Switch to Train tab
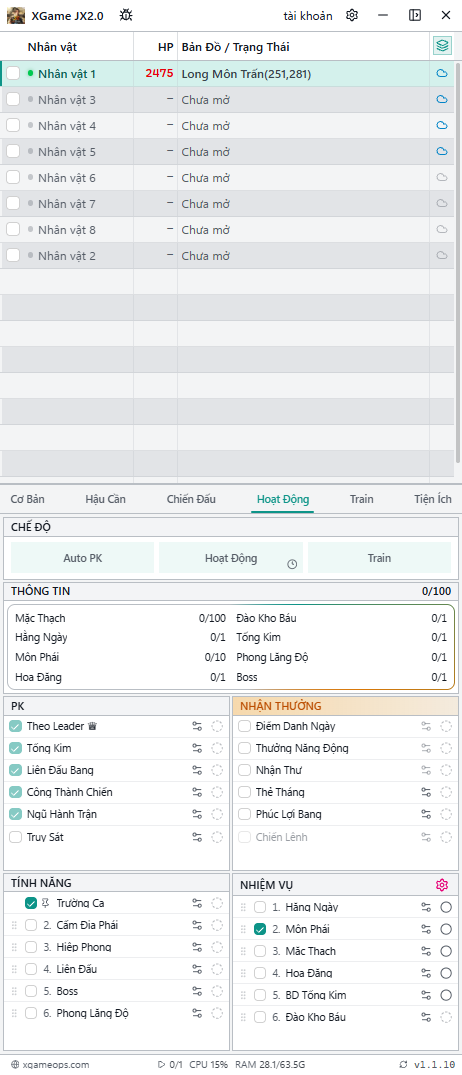 click(x=361, y=499)
